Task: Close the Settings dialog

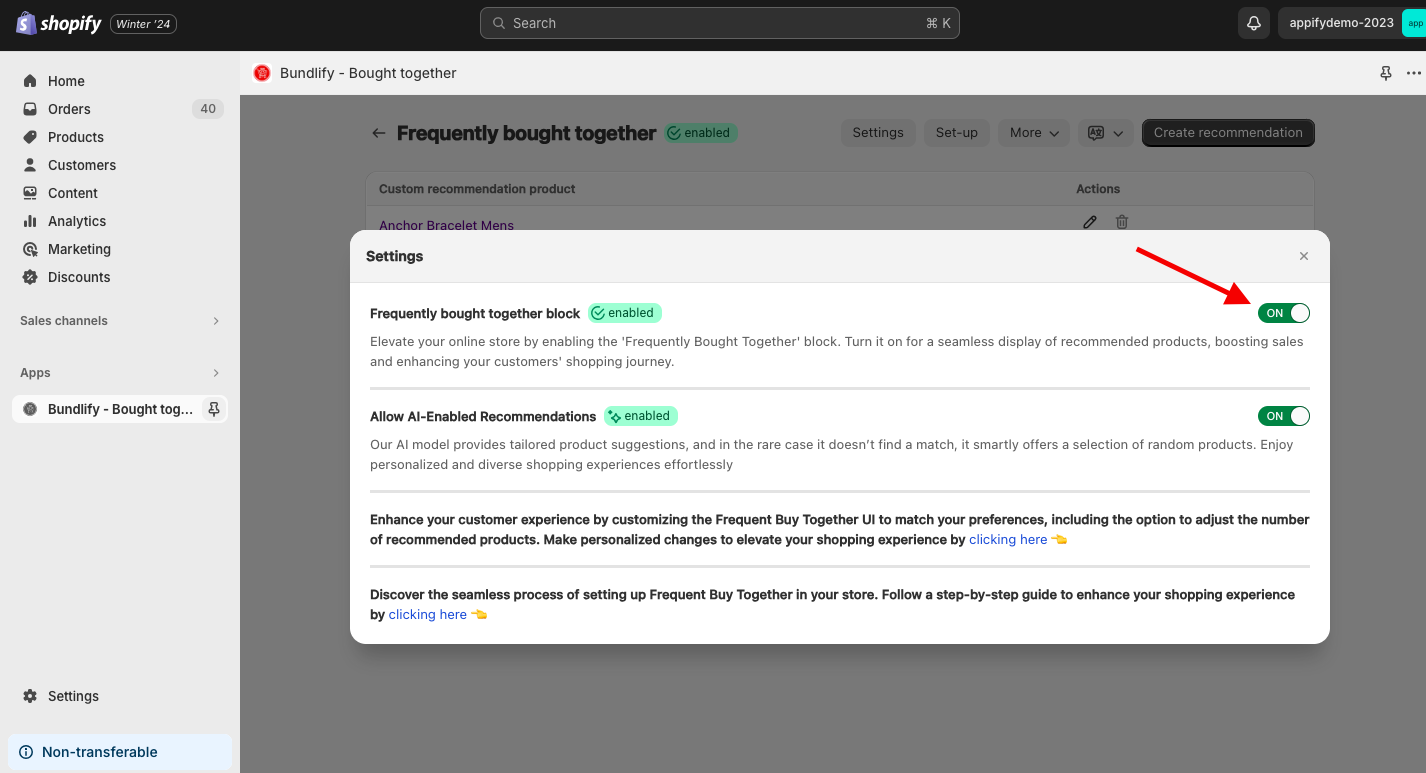Action: [1304, 257]
